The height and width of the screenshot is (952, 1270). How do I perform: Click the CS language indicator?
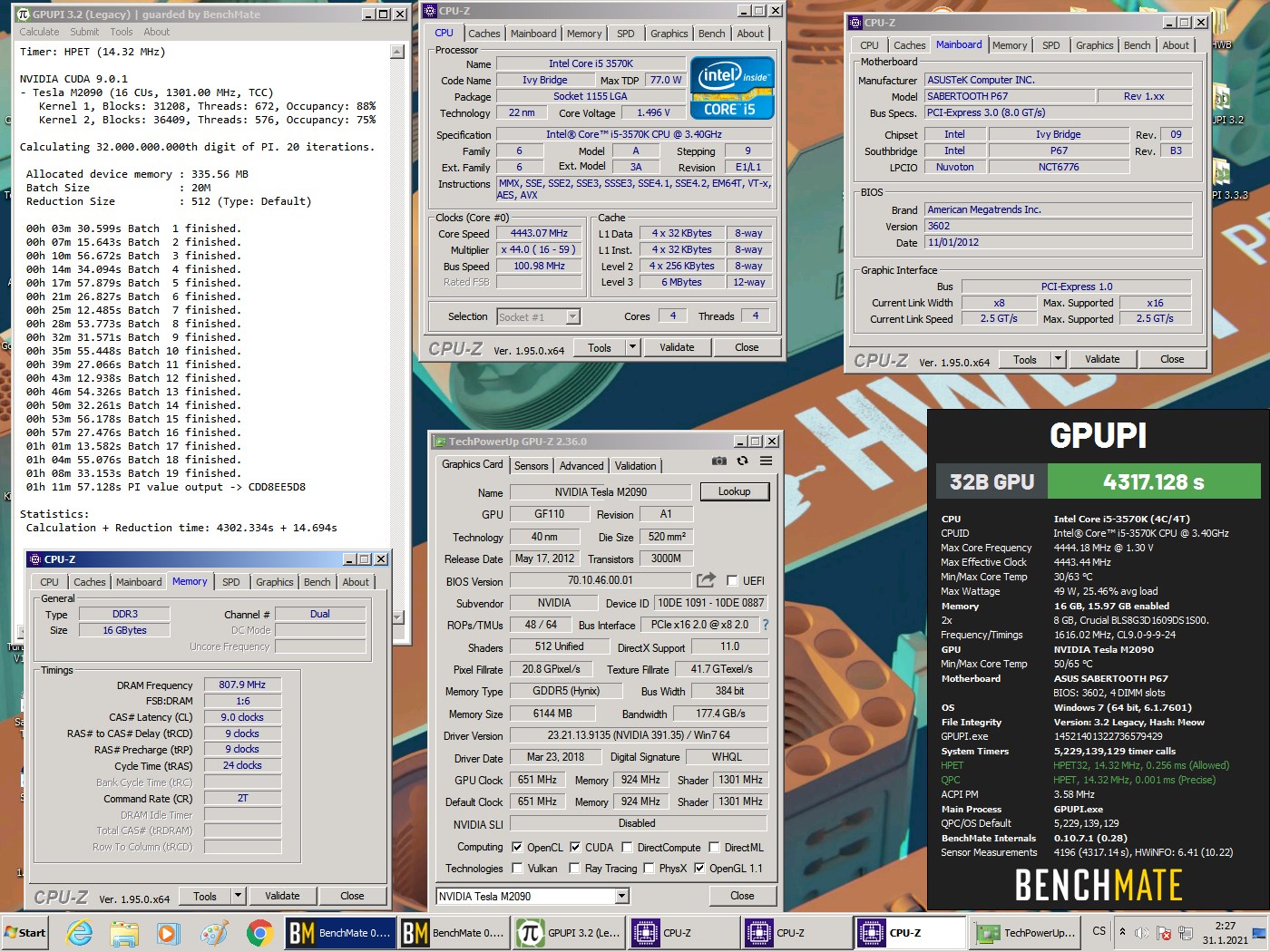(1099, 931)
